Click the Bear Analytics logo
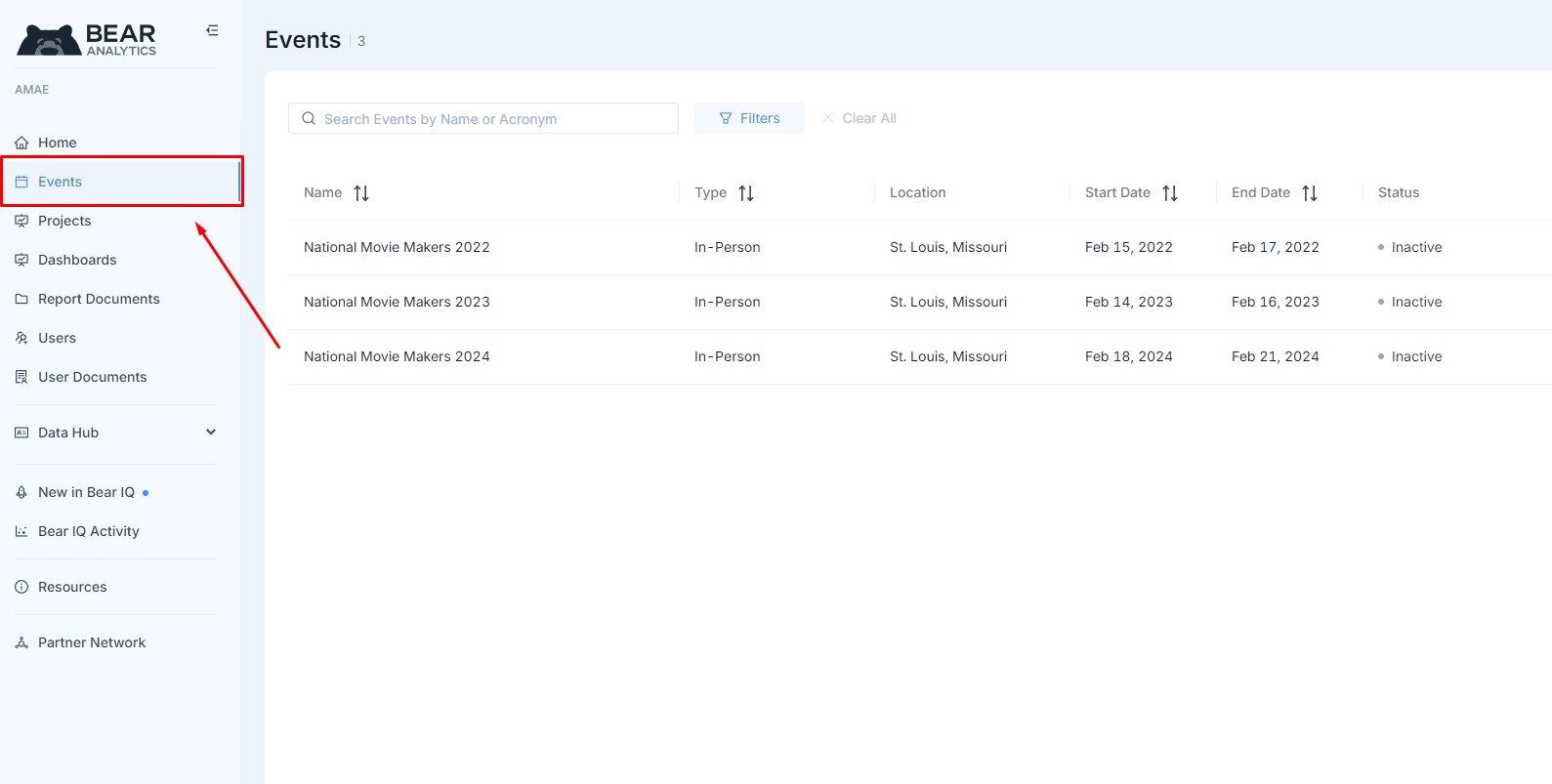This screenshot has height=784, width=1552. tap(87, 40)
